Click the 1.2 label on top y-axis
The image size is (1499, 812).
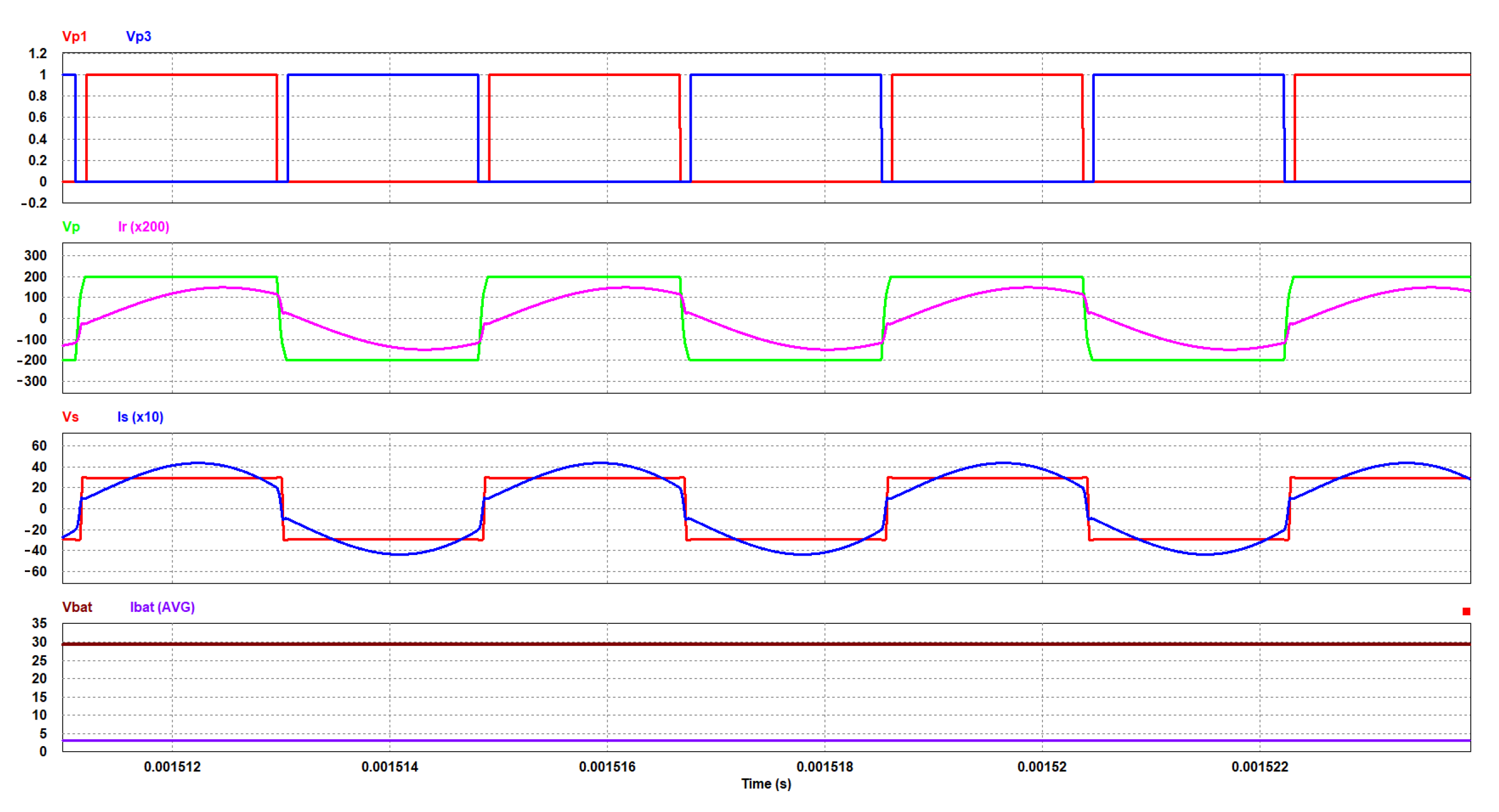(x=38, y=54)
